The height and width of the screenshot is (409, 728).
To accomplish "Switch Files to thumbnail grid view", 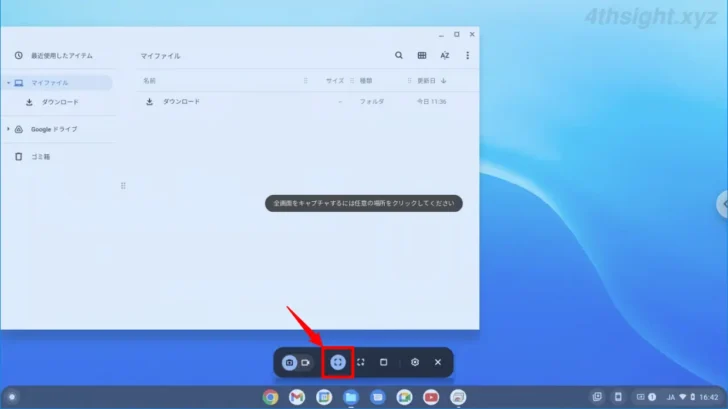I will click(x=422, y=55).
